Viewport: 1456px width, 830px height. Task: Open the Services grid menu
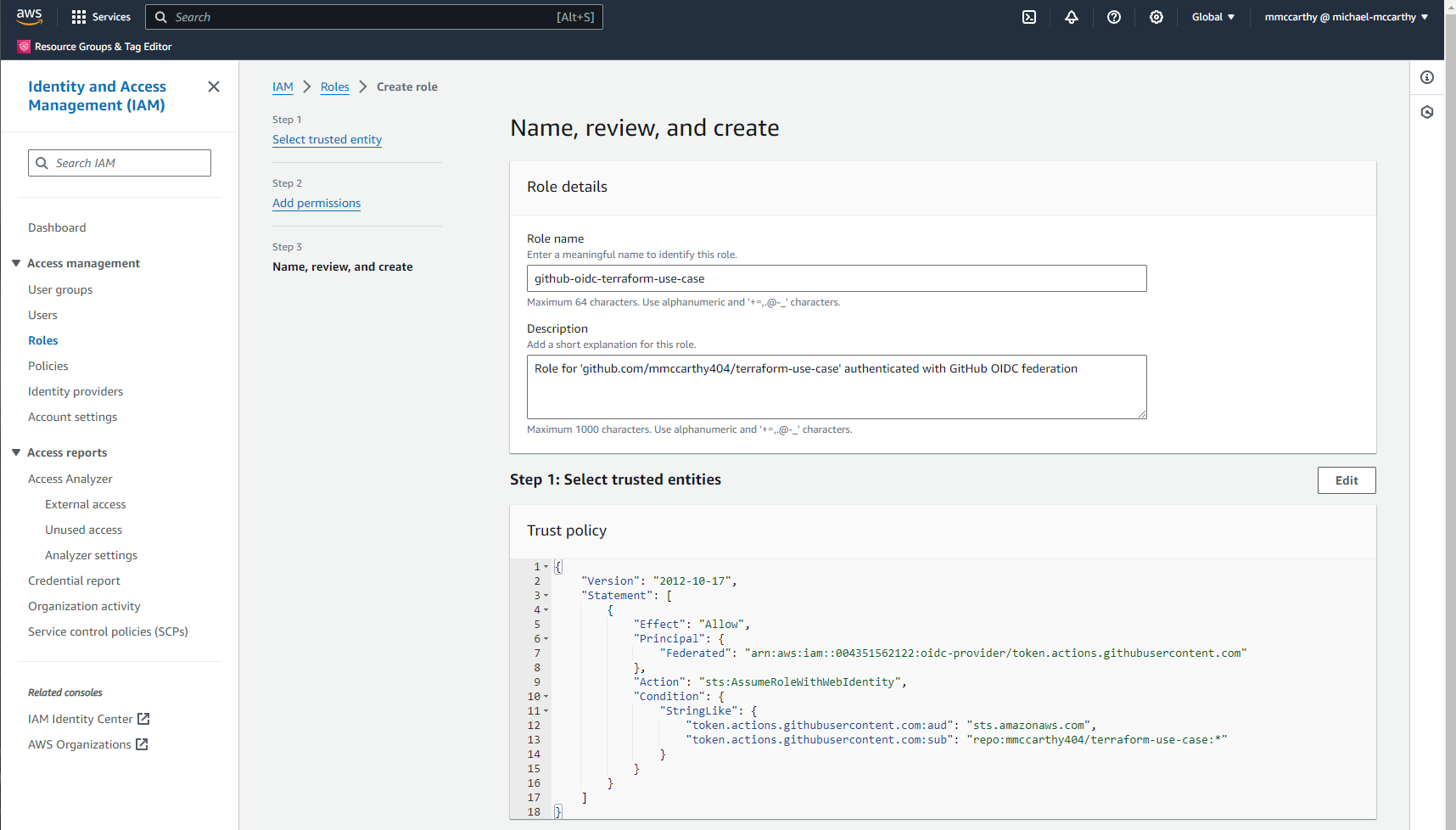click(101, 17)
